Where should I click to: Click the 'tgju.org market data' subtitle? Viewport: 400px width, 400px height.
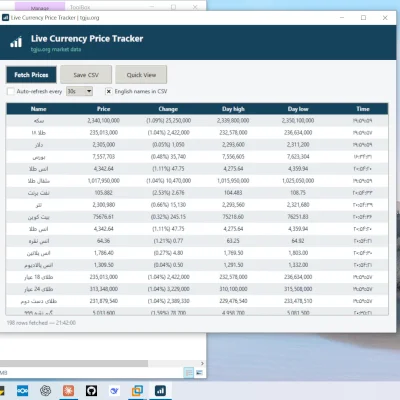[x=56, y=49]
